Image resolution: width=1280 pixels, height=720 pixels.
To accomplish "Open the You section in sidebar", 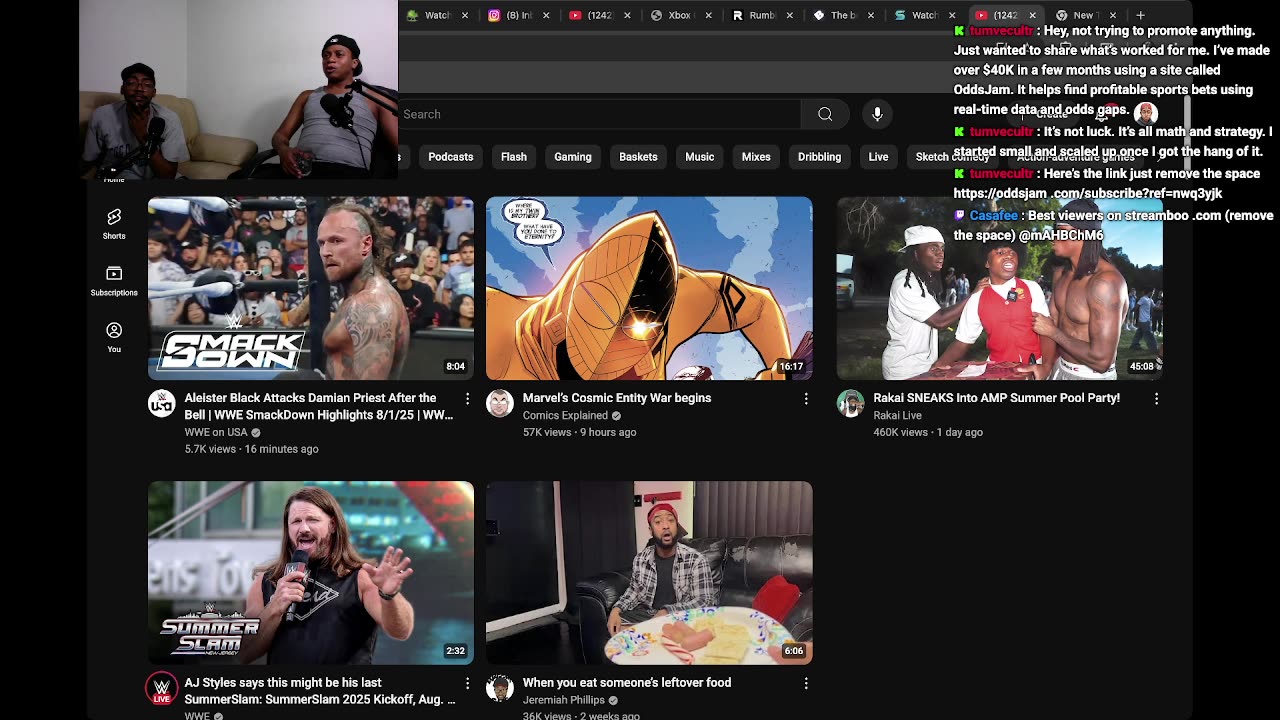I will coord(114,337).
